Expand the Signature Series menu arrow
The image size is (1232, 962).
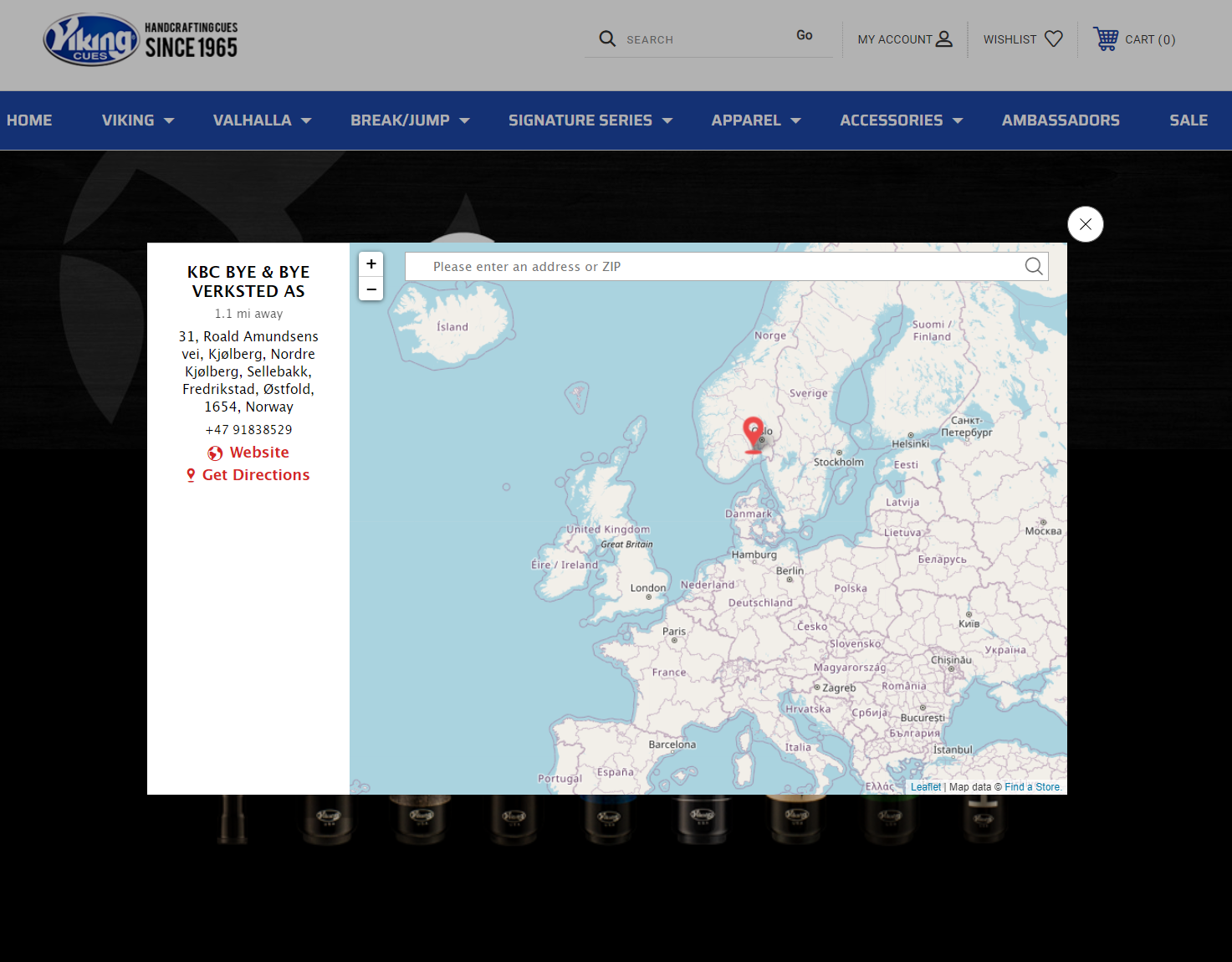point(667,120)
